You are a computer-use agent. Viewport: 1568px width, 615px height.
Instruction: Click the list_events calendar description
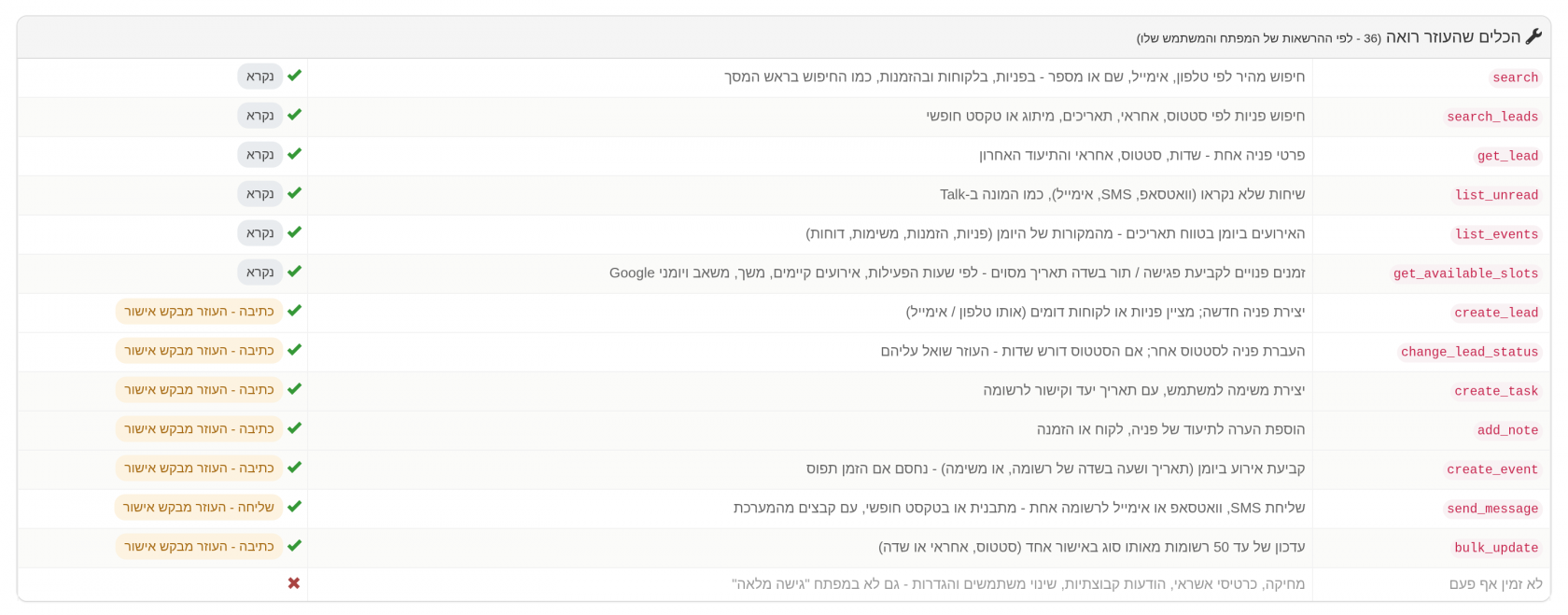[1056, 233]
